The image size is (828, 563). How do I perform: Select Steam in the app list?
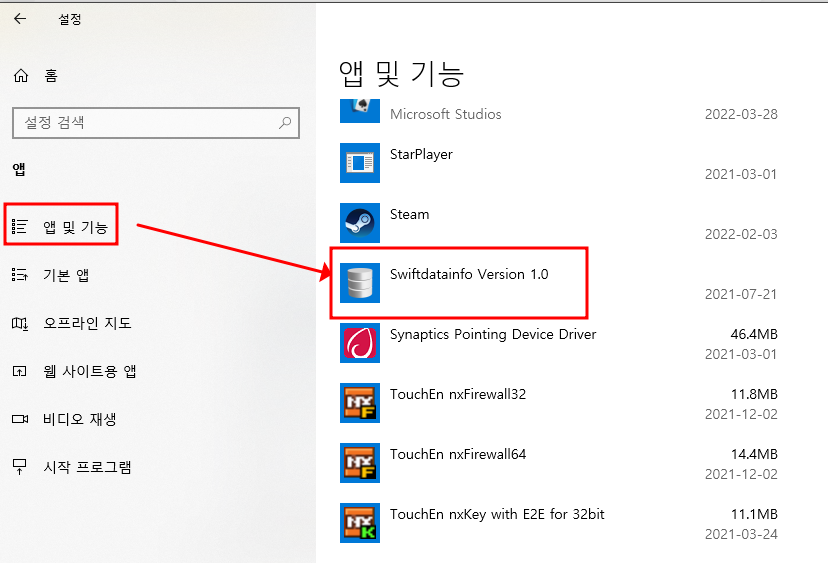(409, 214)
